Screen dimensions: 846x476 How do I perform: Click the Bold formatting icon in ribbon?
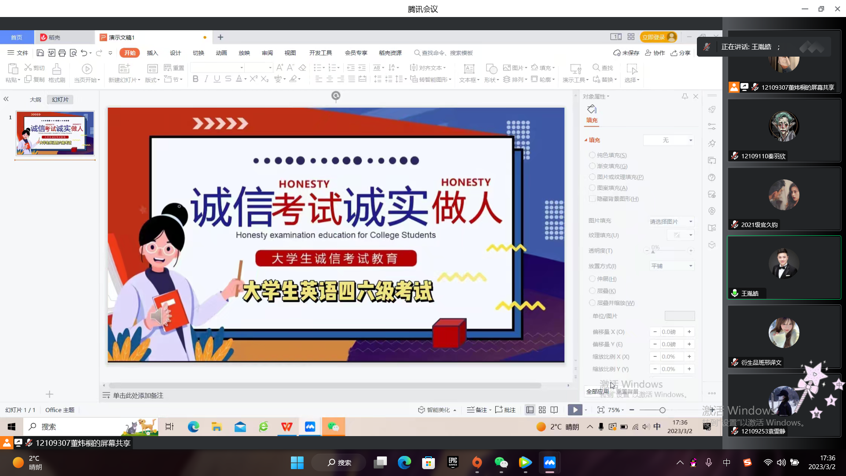[195, 79]
